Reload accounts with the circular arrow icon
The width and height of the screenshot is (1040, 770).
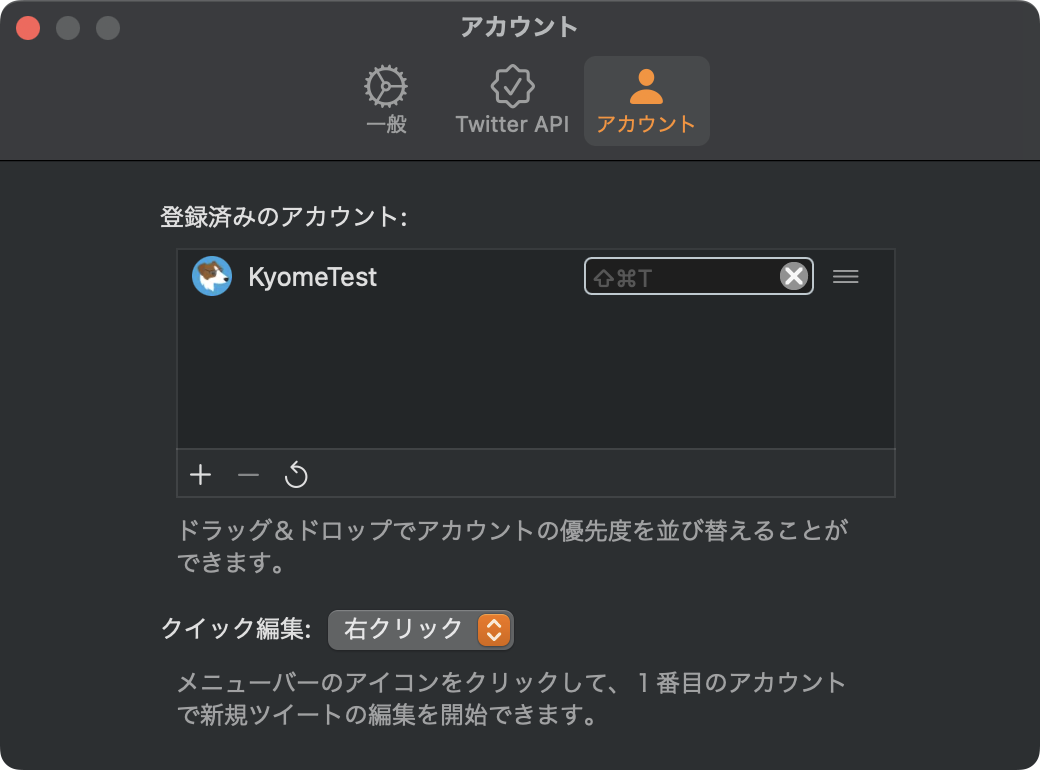[296, 475]
